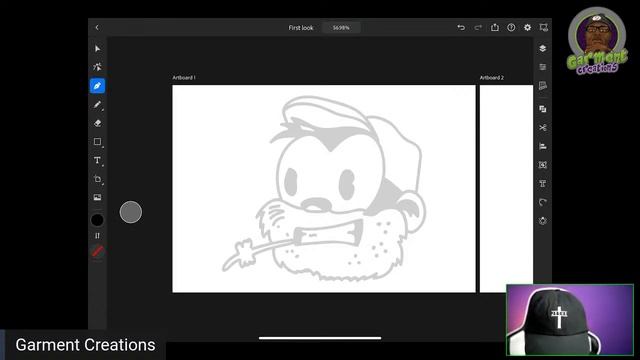
Task: Open the zoom percentage field
Action: pyautogui.click(x=341, y=28)
